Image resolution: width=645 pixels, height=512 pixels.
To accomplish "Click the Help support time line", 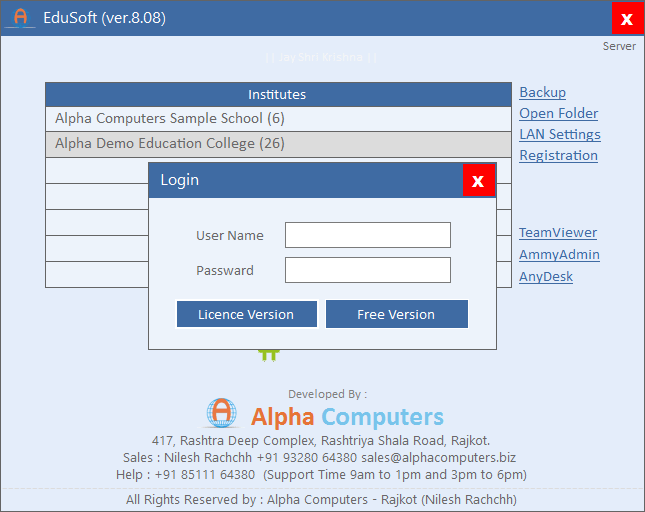I will (321, 475).
